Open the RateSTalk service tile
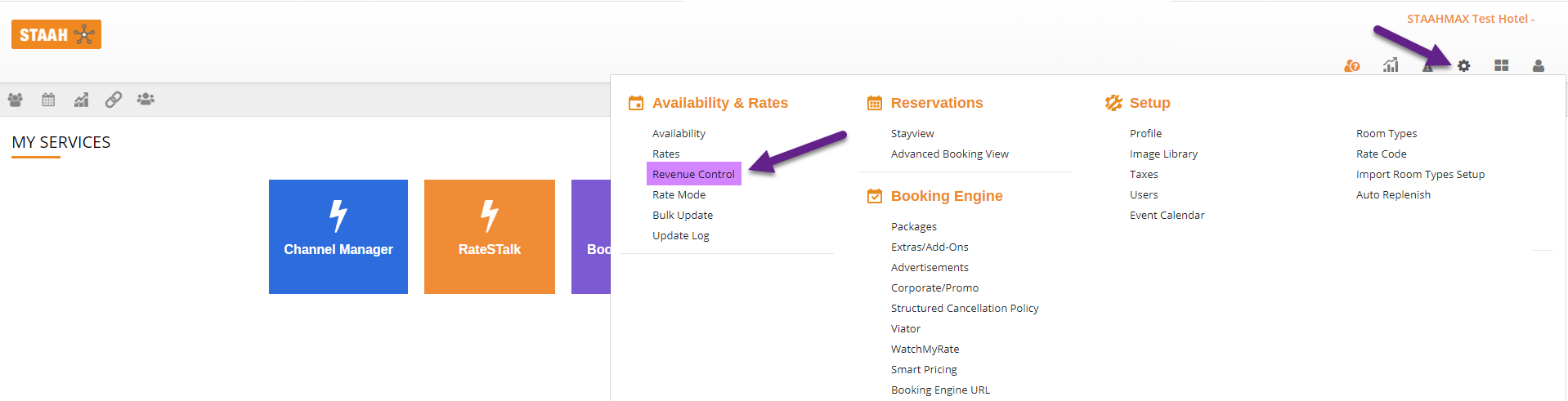The height and width of the screenshot is (401, 1568). (x=490, y=237)
